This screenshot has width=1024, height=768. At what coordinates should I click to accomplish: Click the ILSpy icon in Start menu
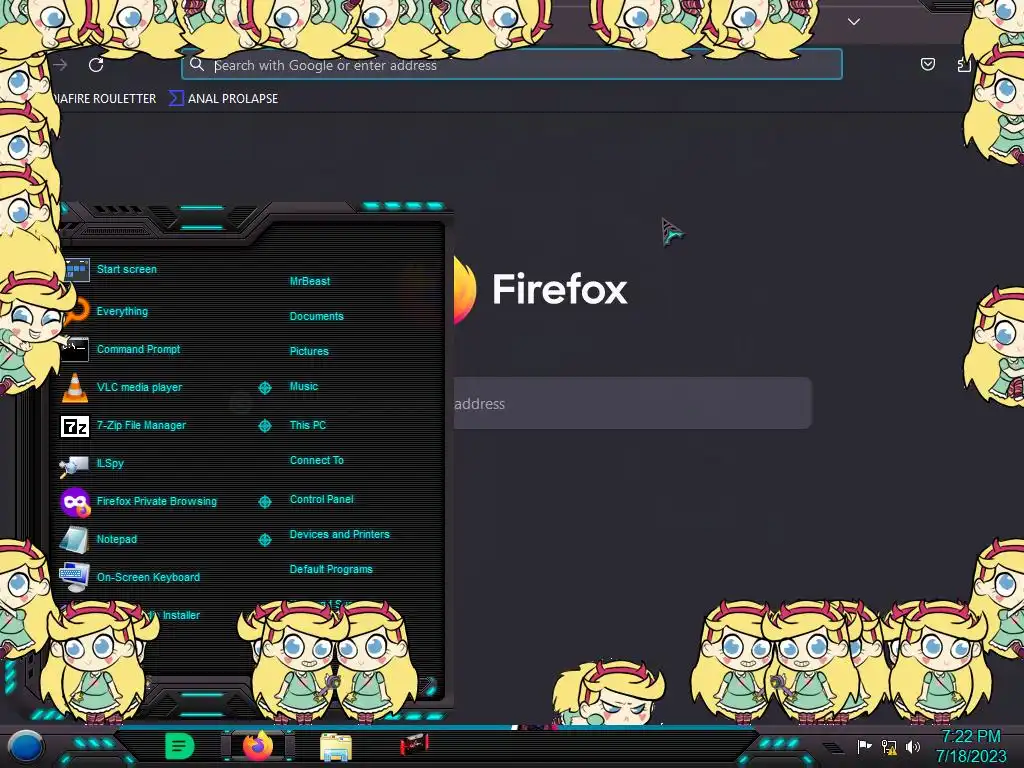tap(74, 464)
